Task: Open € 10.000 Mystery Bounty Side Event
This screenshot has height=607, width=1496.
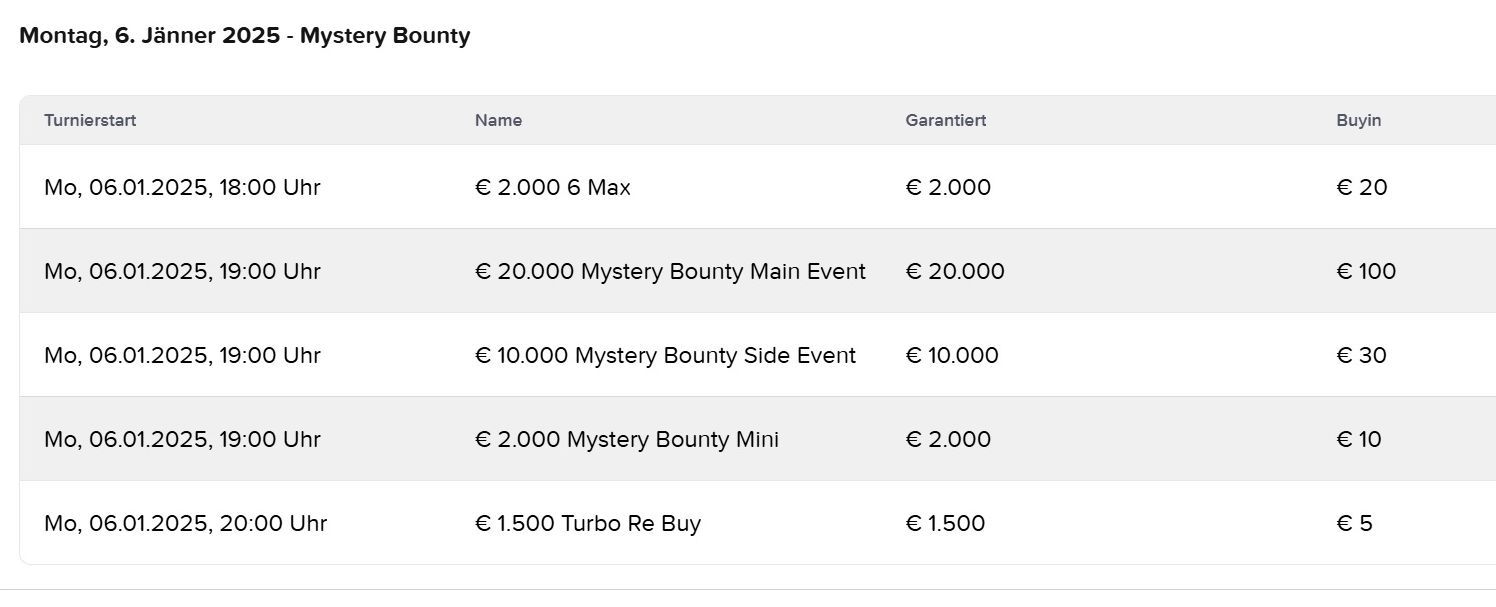Action: pyautogui.click(x=665, y=355)
